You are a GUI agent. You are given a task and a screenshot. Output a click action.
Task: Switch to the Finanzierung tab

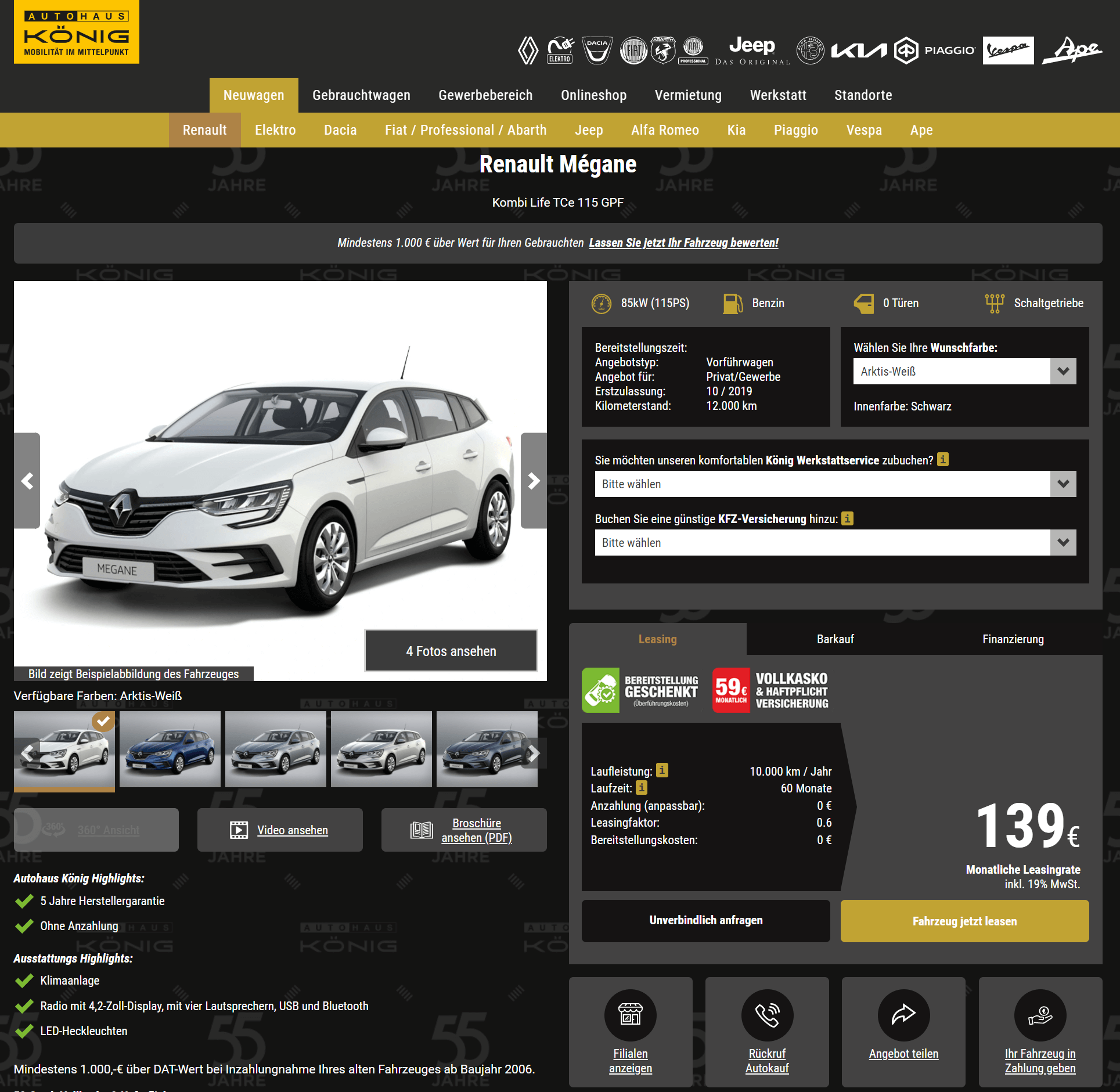[1013, 639]
